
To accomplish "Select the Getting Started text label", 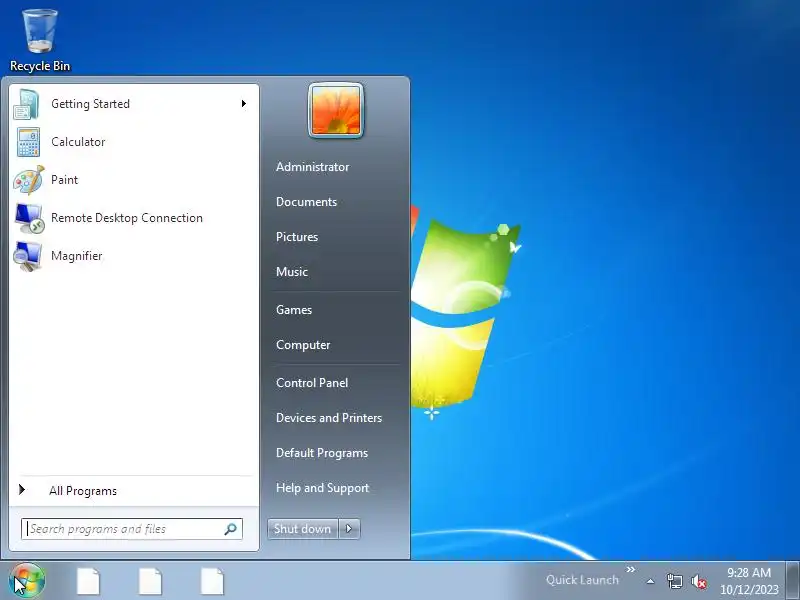I will (90, 104).
